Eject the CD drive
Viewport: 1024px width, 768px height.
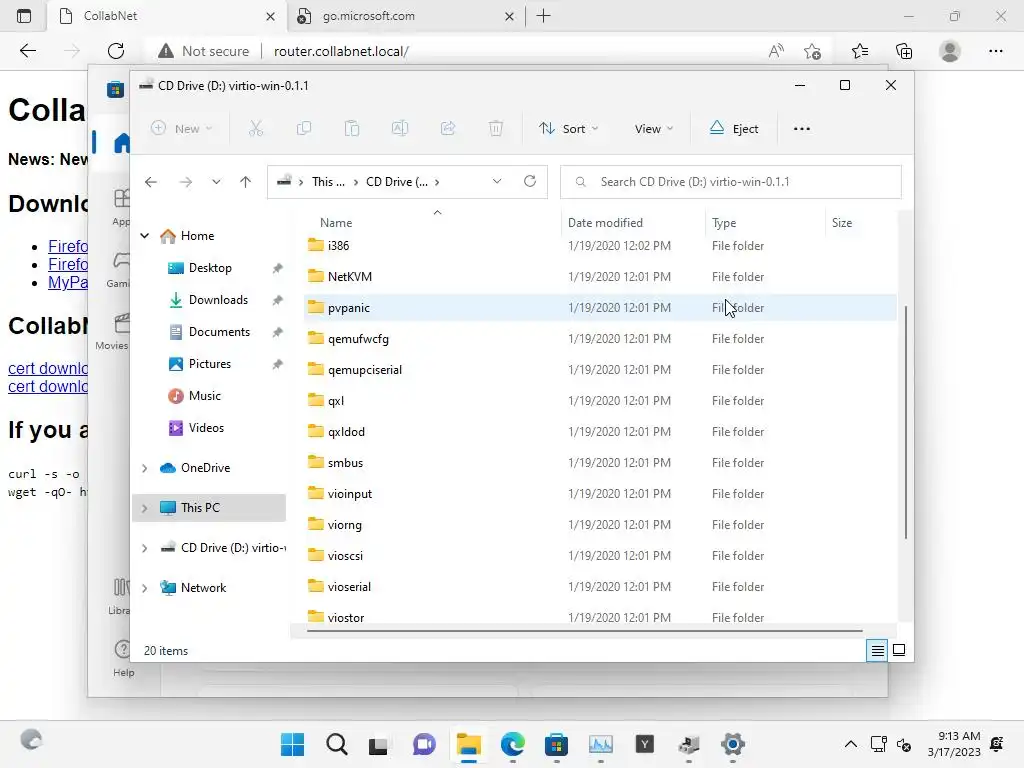pyautogui.click(x=734, y=129)
